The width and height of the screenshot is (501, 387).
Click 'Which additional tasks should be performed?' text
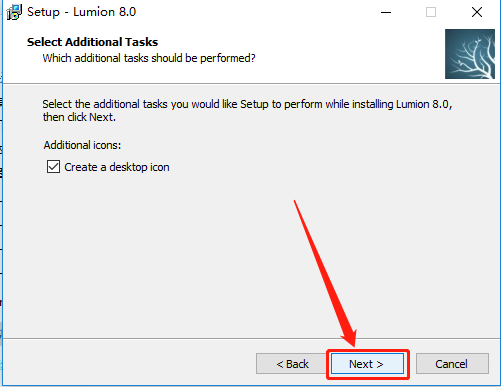pyautogui.click(x=149, y=58)
